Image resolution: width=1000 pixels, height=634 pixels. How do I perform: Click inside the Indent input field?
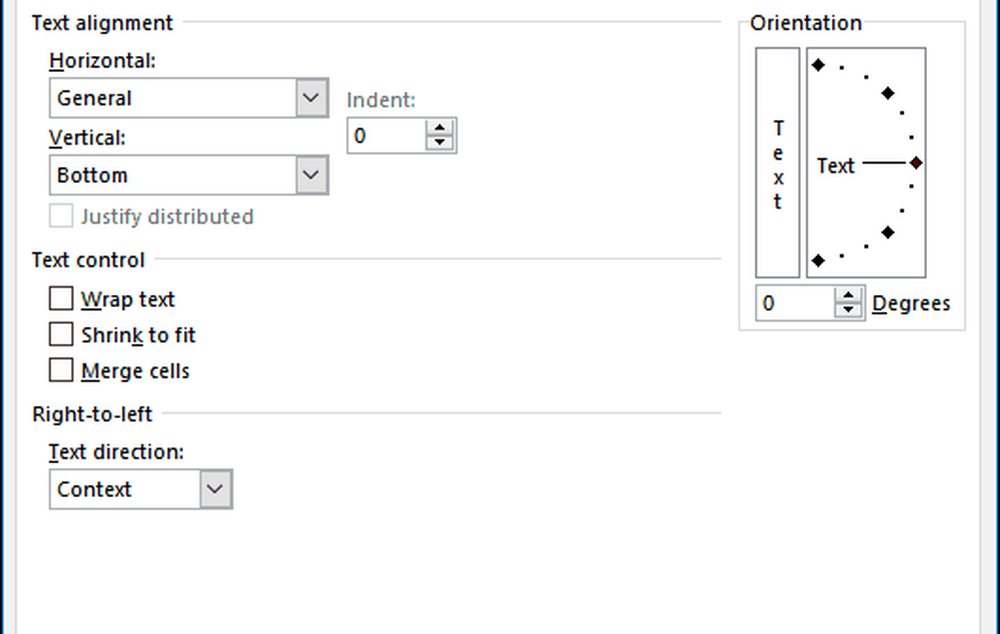point(385,135)
